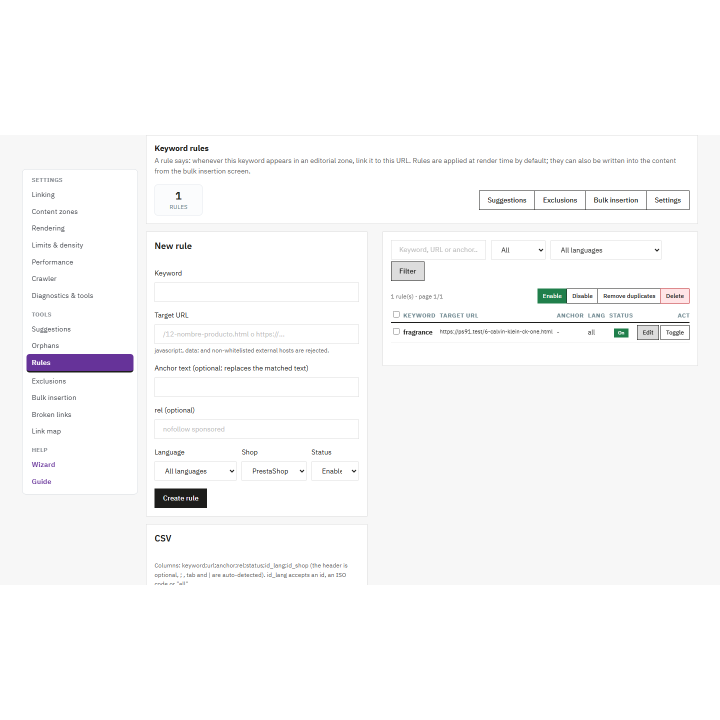Click the TARGET URL column header
This screenshot has height=720, width=720.
point(459,315)
